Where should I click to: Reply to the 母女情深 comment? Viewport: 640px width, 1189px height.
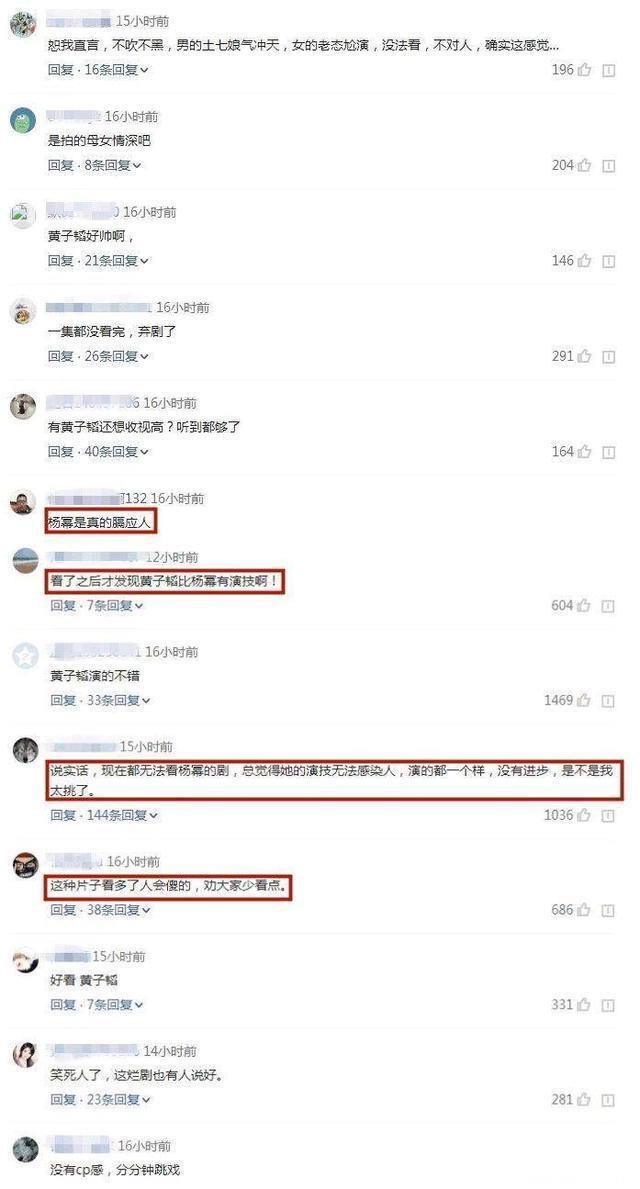pyautogui.click(x=61, y=165)
